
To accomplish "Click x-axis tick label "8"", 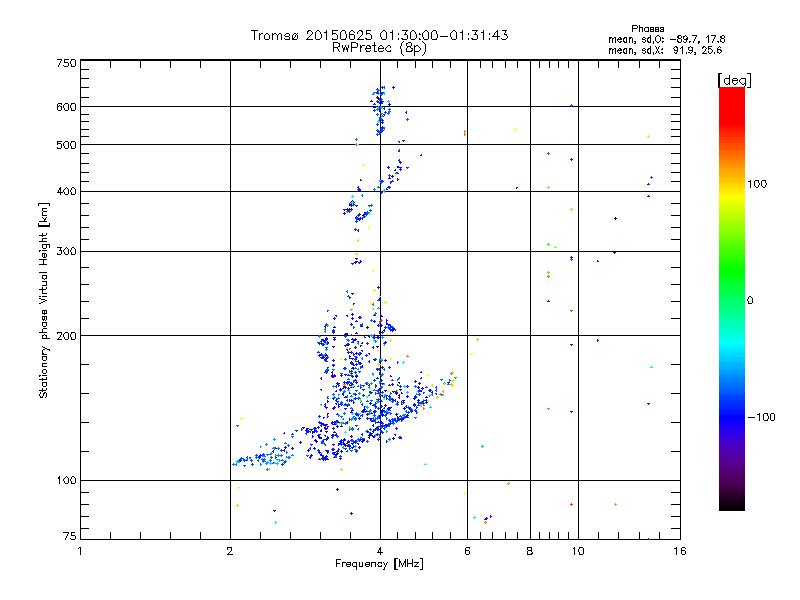I will click(x=530, y=551).
